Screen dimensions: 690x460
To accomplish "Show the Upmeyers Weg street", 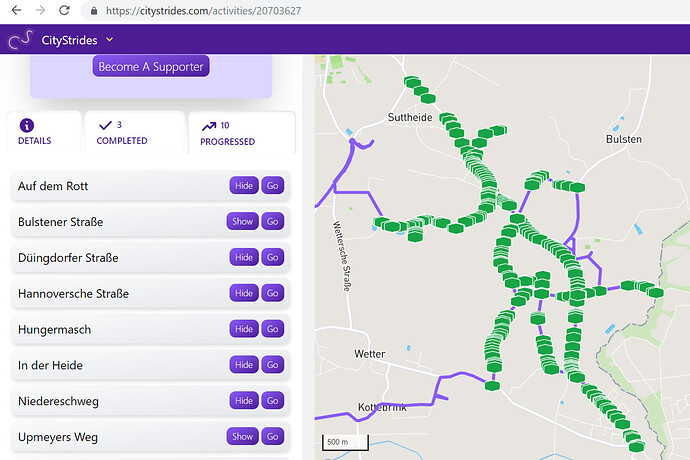I will click(242, 437).
